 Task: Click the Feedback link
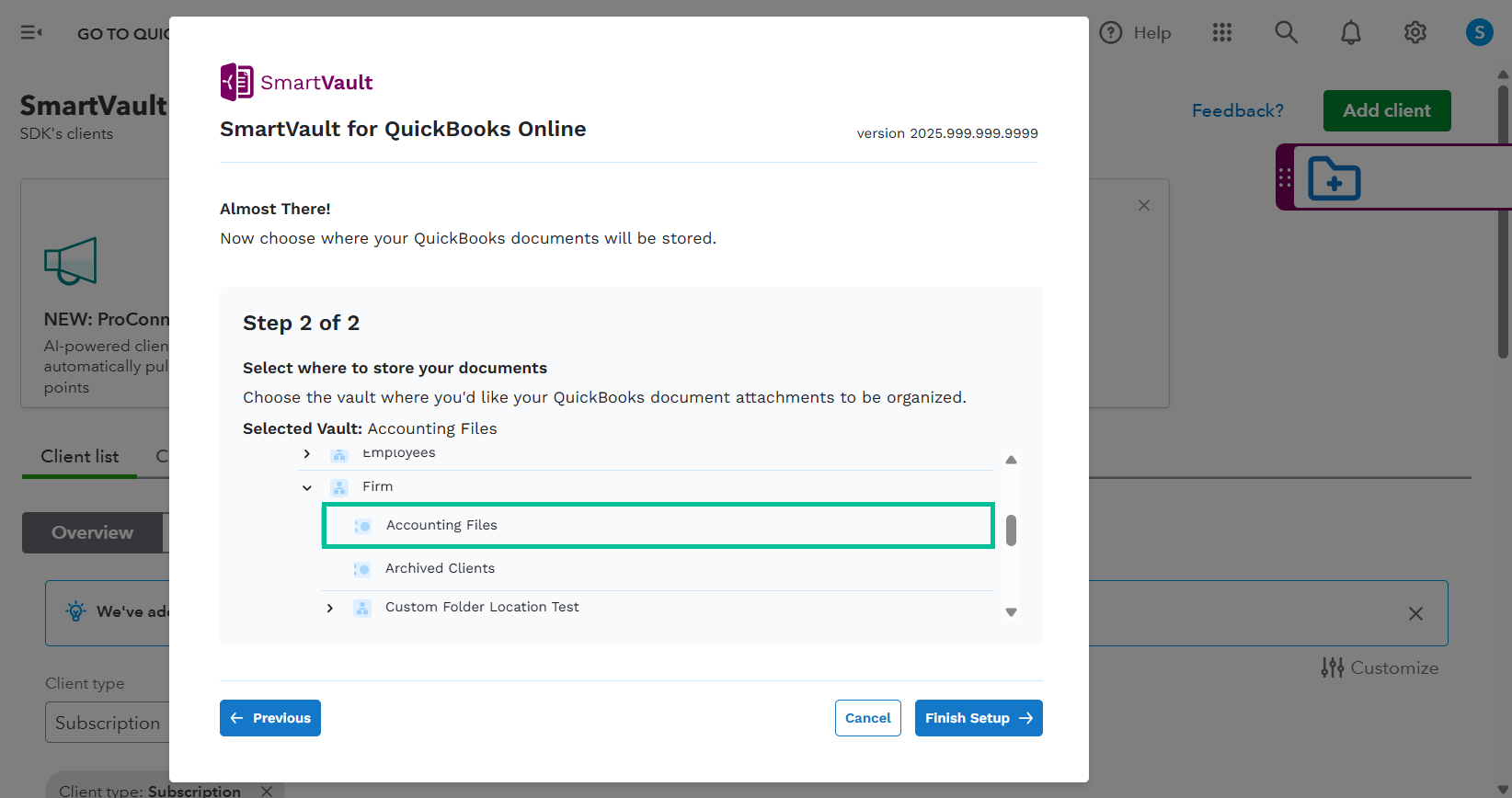click(1238, 110)
